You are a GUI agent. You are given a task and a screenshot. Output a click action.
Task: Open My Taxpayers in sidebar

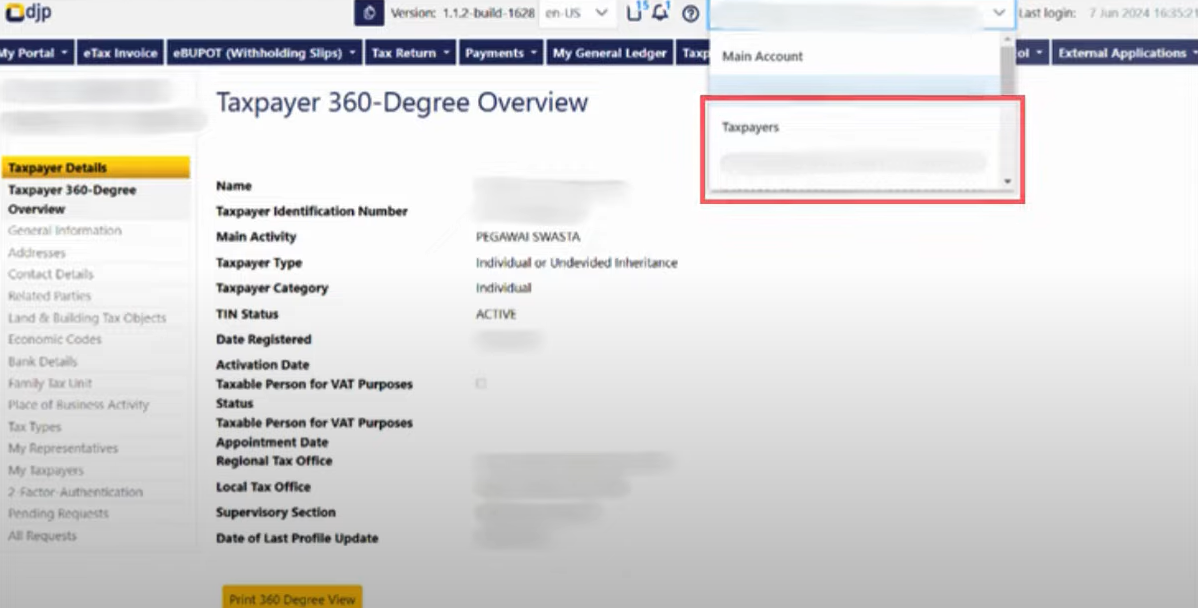coord(46,471)
